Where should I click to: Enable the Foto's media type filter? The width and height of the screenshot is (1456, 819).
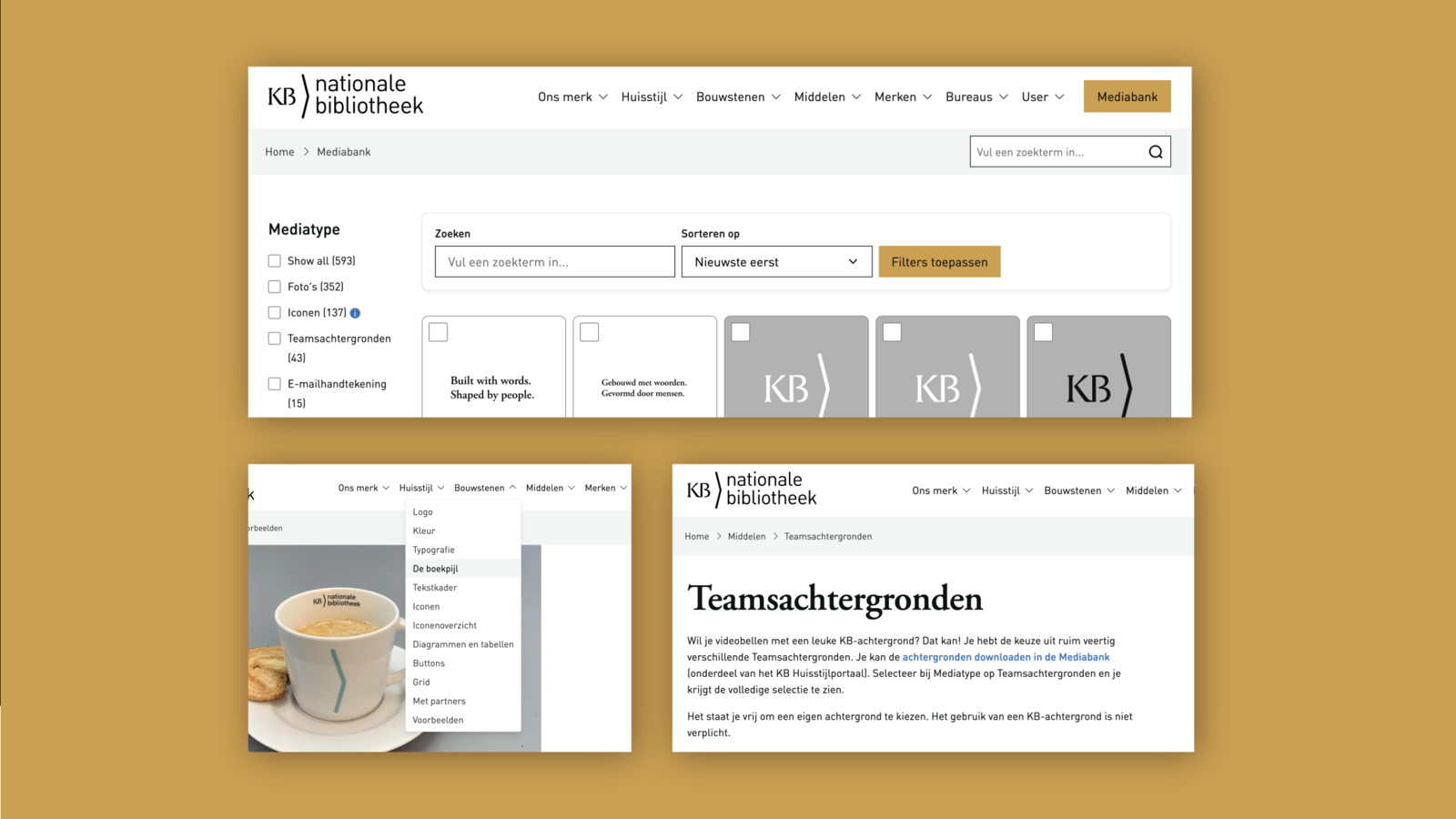click(x=274, y=286)
